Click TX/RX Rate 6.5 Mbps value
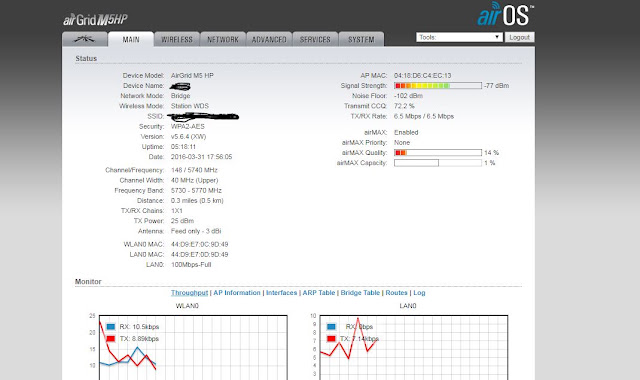Screen dimensions: 640x380 click(x=424, y=116)
